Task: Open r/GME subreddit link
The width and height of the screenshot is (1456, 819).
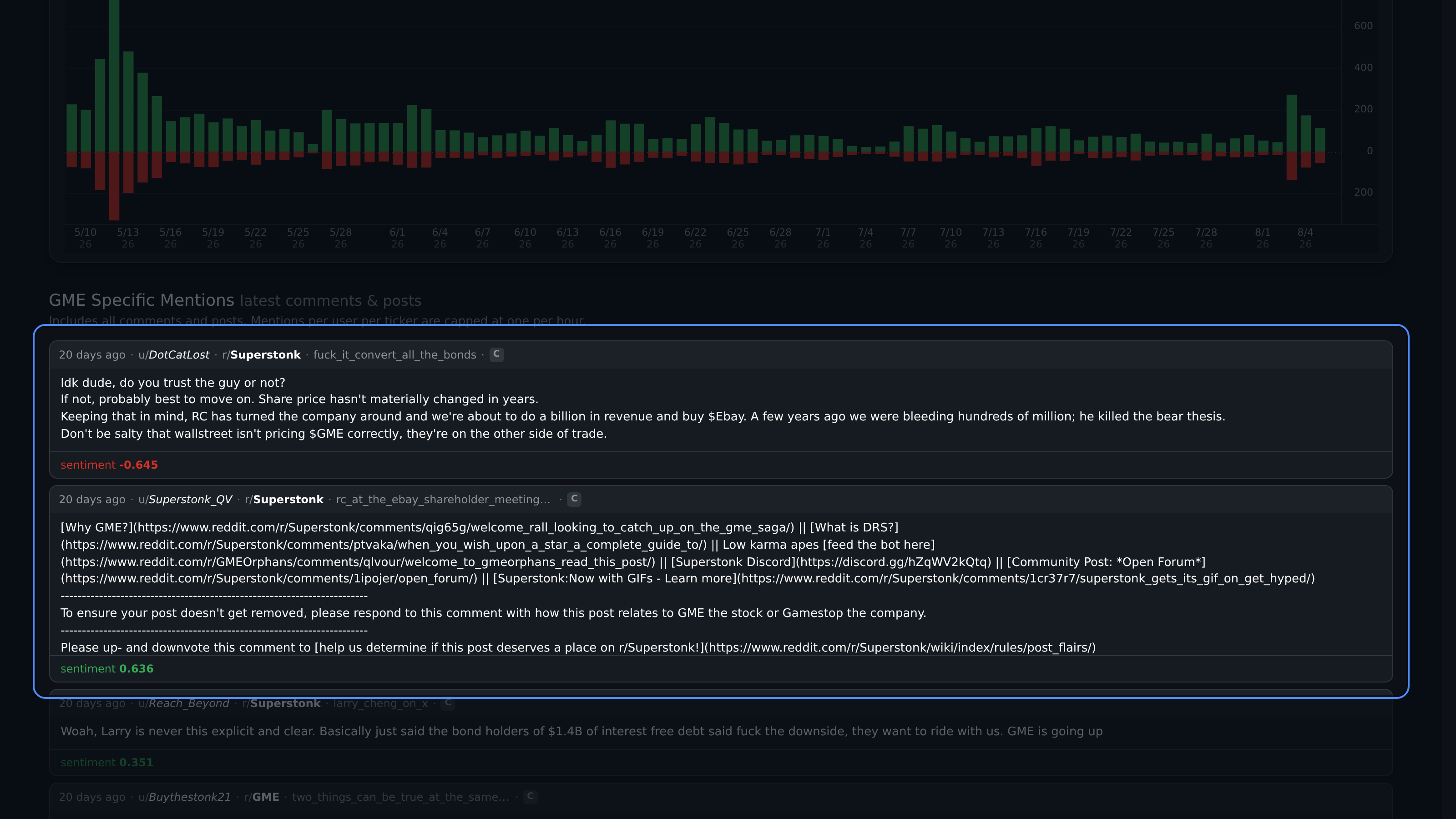Action: click(x=262, y=797)
